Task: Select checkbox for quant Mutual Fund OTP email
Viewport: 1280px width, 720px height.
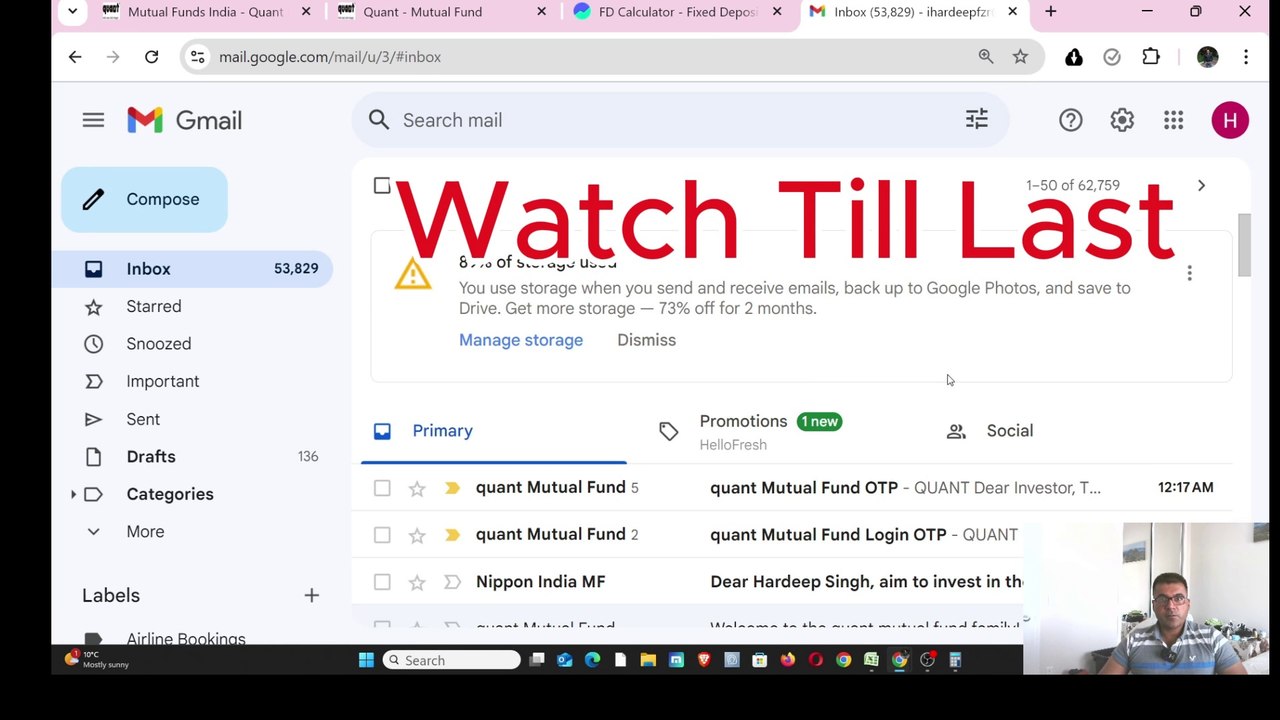Action: 382,488
